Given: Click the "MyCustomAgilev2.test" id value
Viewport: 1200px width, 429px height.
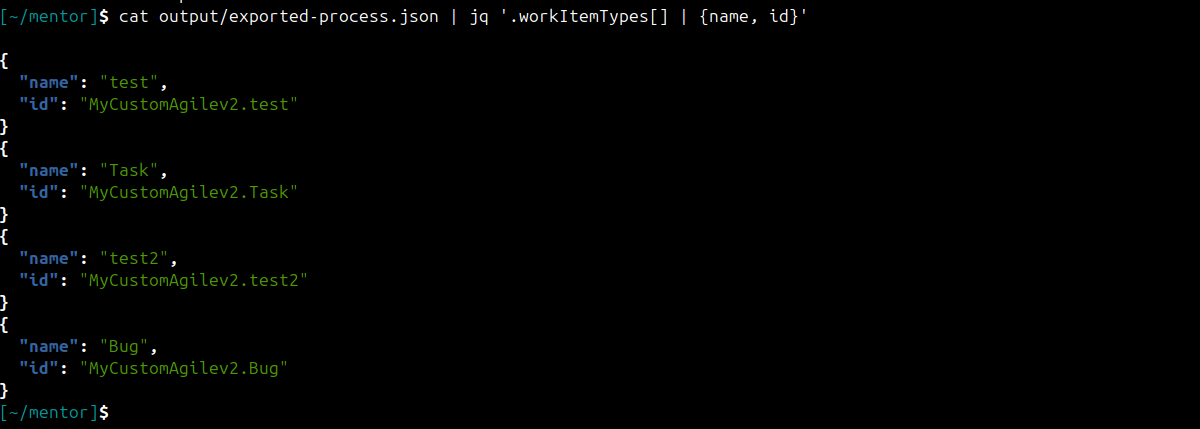Looking at the screenshot, I should 188,104.
